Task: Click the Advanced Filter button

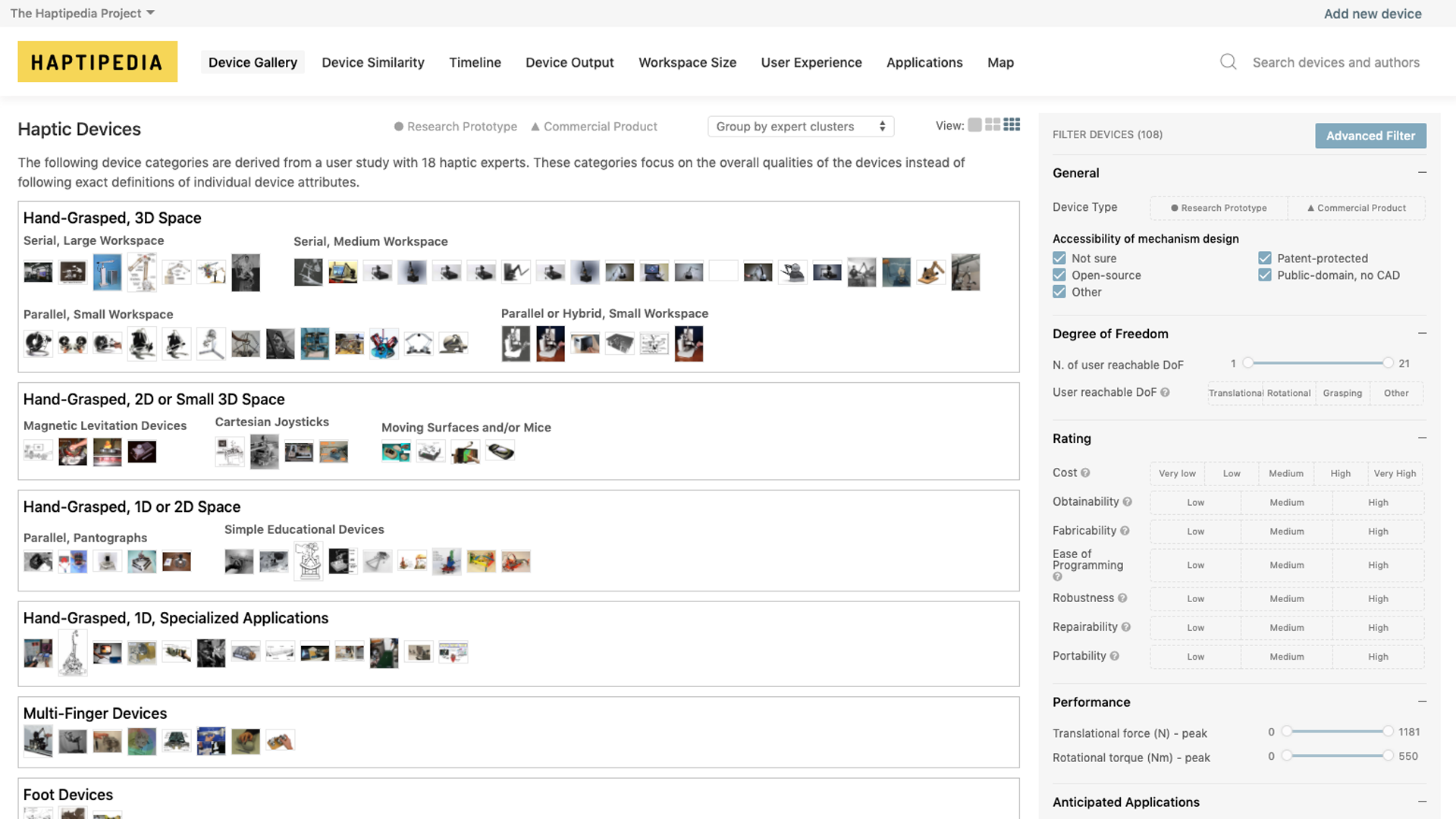Action: [1370, 136]
